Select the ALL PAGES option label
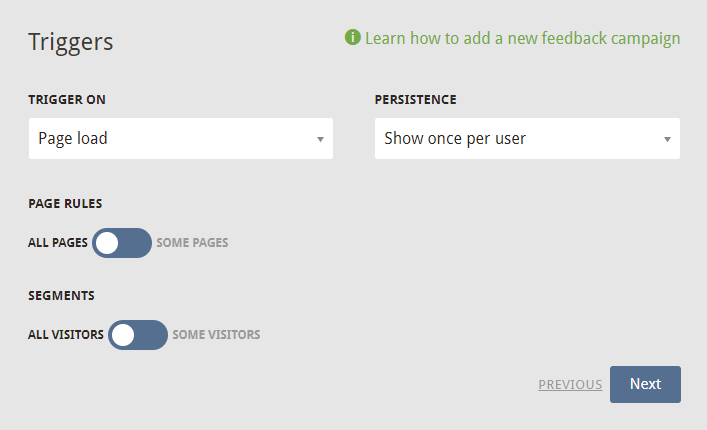The width and height of the screenshot is (707, 430). click(58, 243)
